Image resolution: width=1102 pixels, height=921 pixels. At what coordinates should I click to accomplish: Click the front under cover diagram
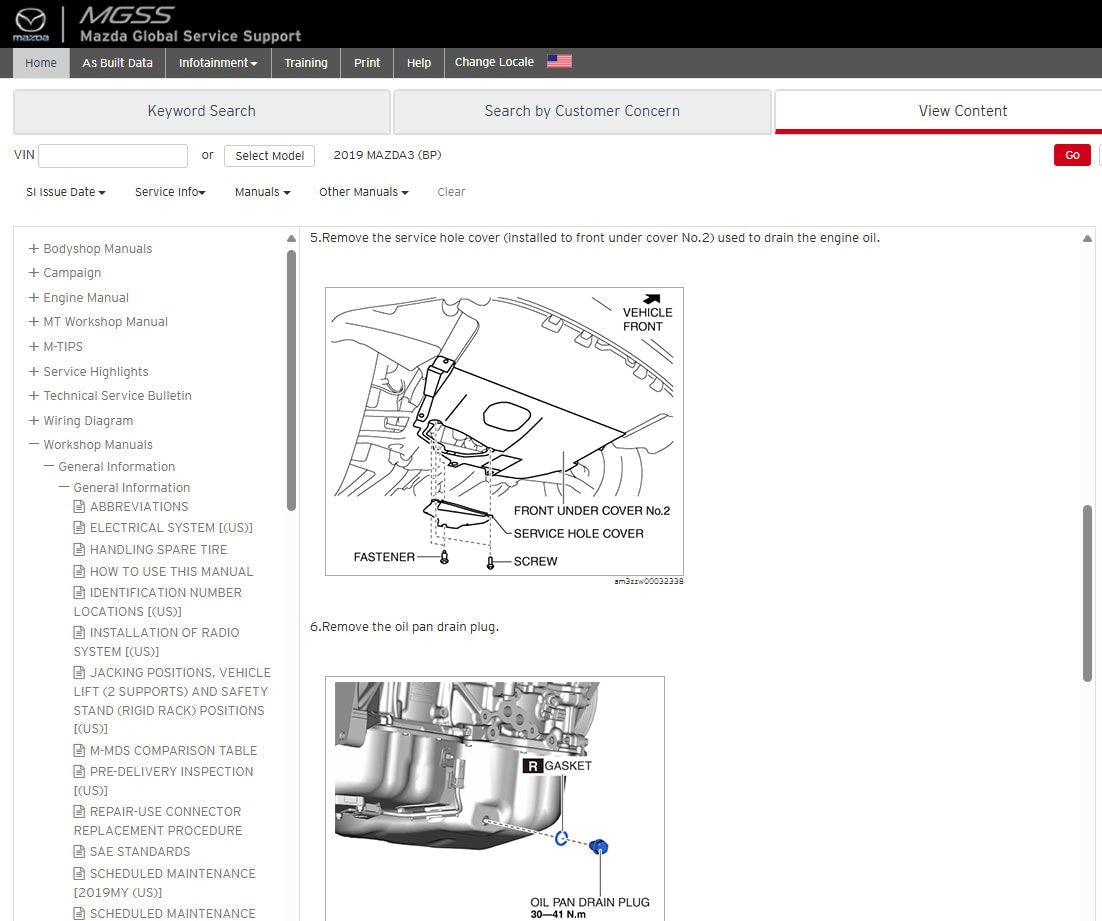[x=504, y=432]
